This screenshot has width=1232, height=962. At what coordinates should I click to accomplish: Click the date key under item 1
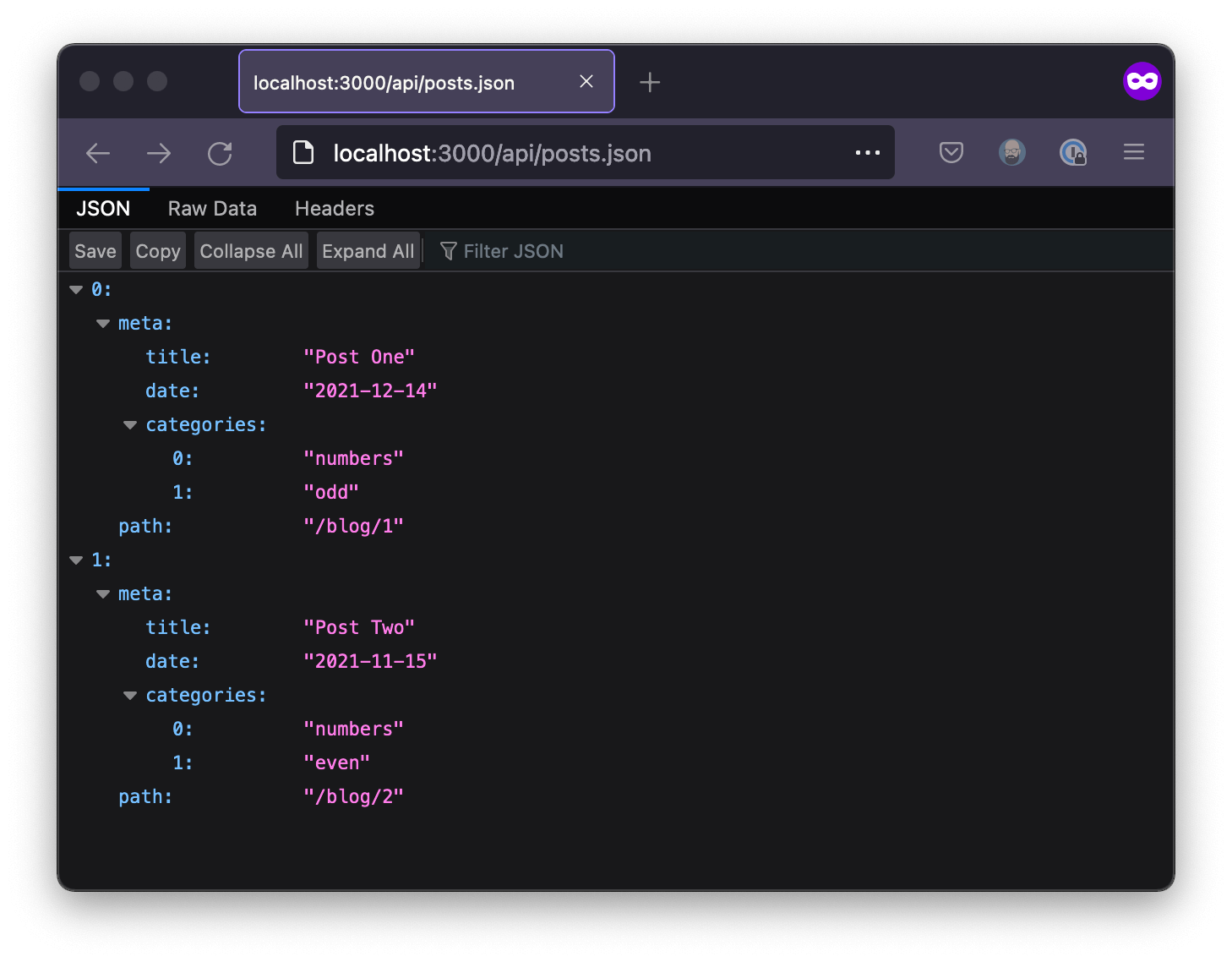[x=172, y=661]
